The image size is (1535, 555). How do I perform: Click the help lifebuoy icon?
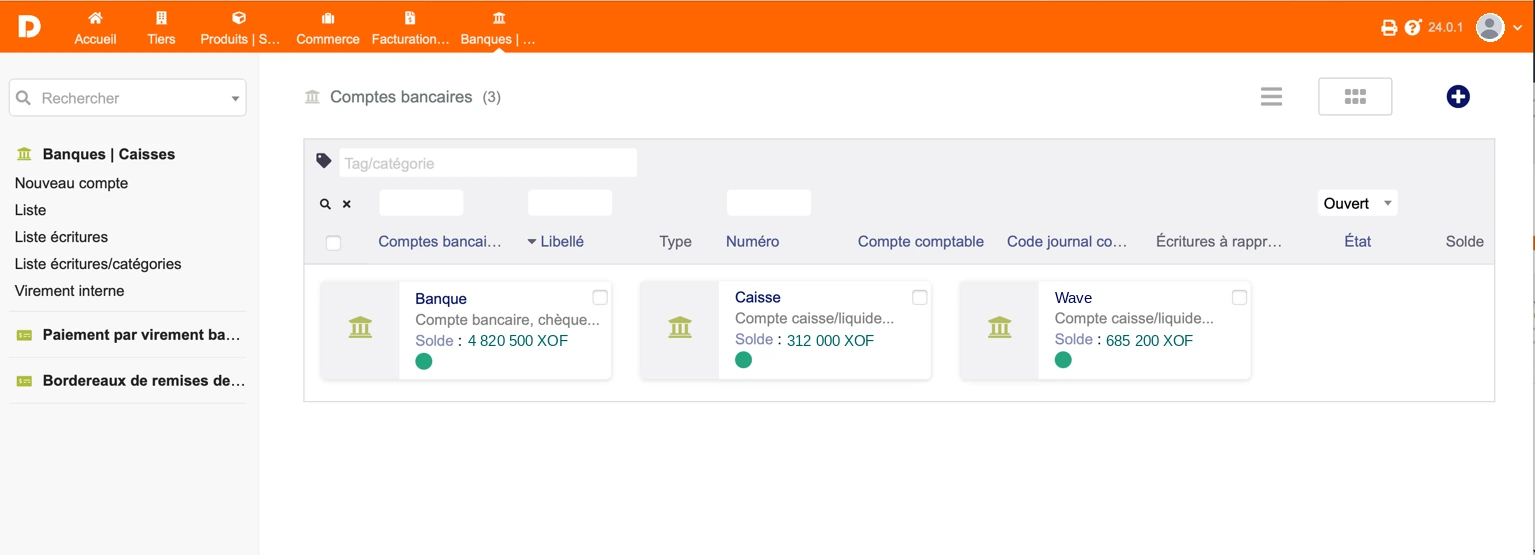pos(1413,27)
